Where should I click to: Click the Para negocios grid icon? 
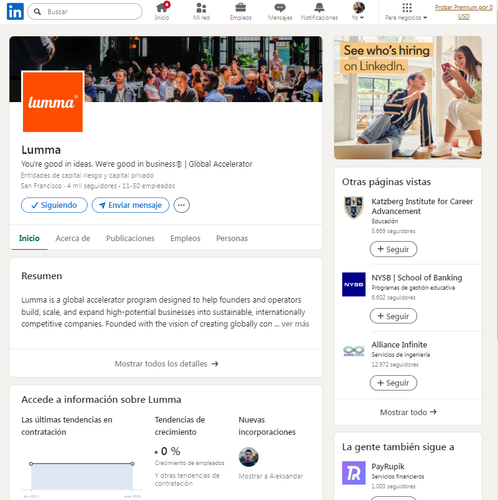click(407, 7)
